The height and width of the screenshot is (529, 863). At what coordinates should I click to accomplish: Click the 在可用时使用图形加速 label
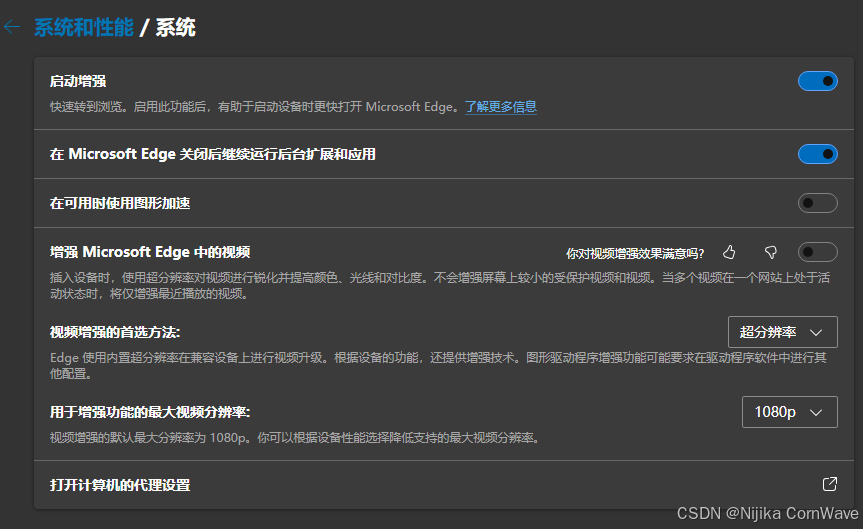point(120,204)
